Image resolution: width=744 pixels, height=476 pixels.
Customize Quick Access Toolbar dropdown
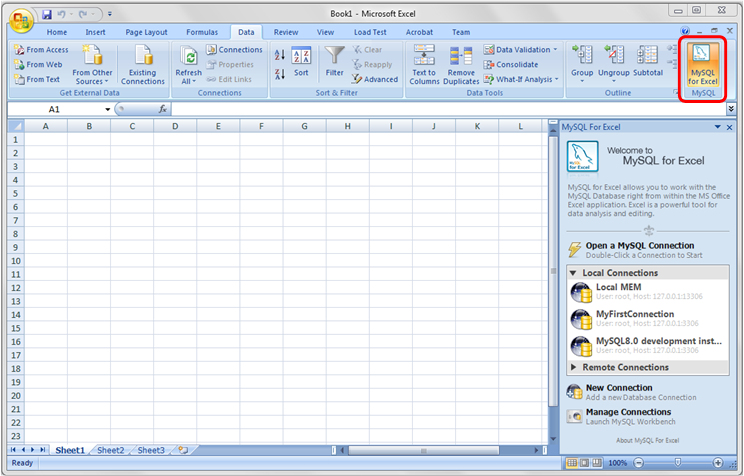pyautogui.click(x=110, y=14)
